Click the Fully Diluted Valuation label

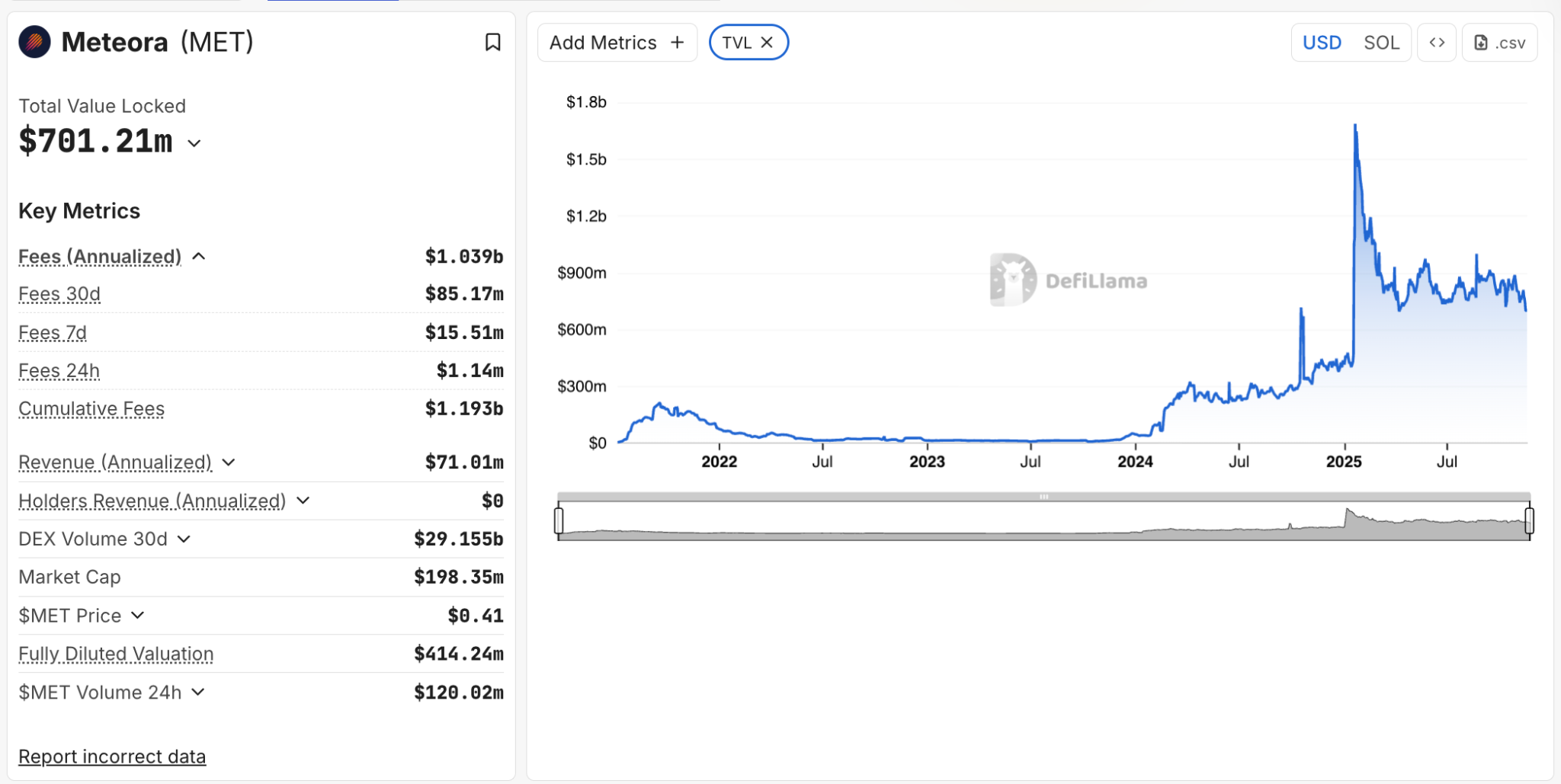(x=116, y=654)
